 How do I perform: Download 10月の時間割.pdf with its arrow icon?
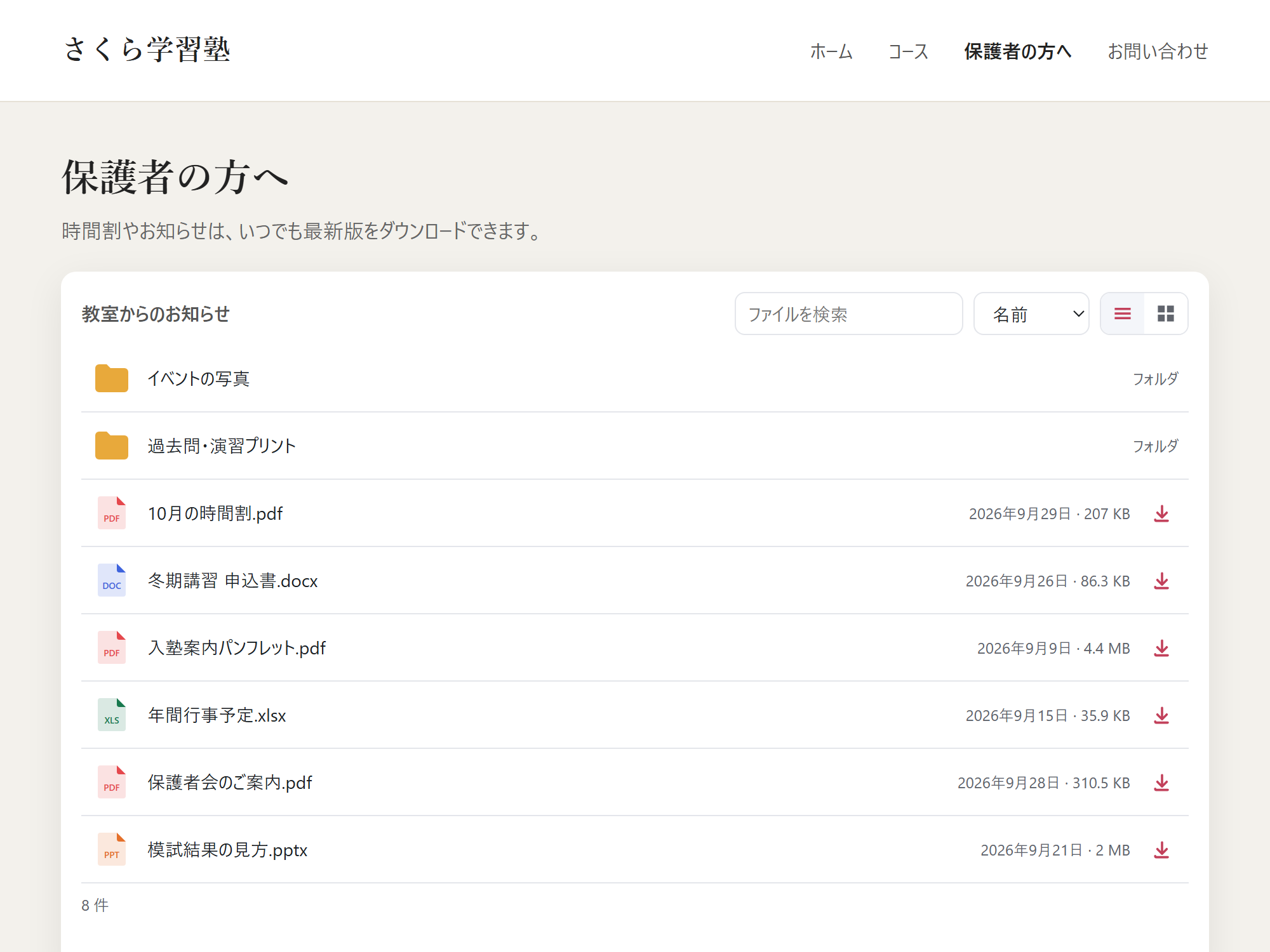[1161, 513]
